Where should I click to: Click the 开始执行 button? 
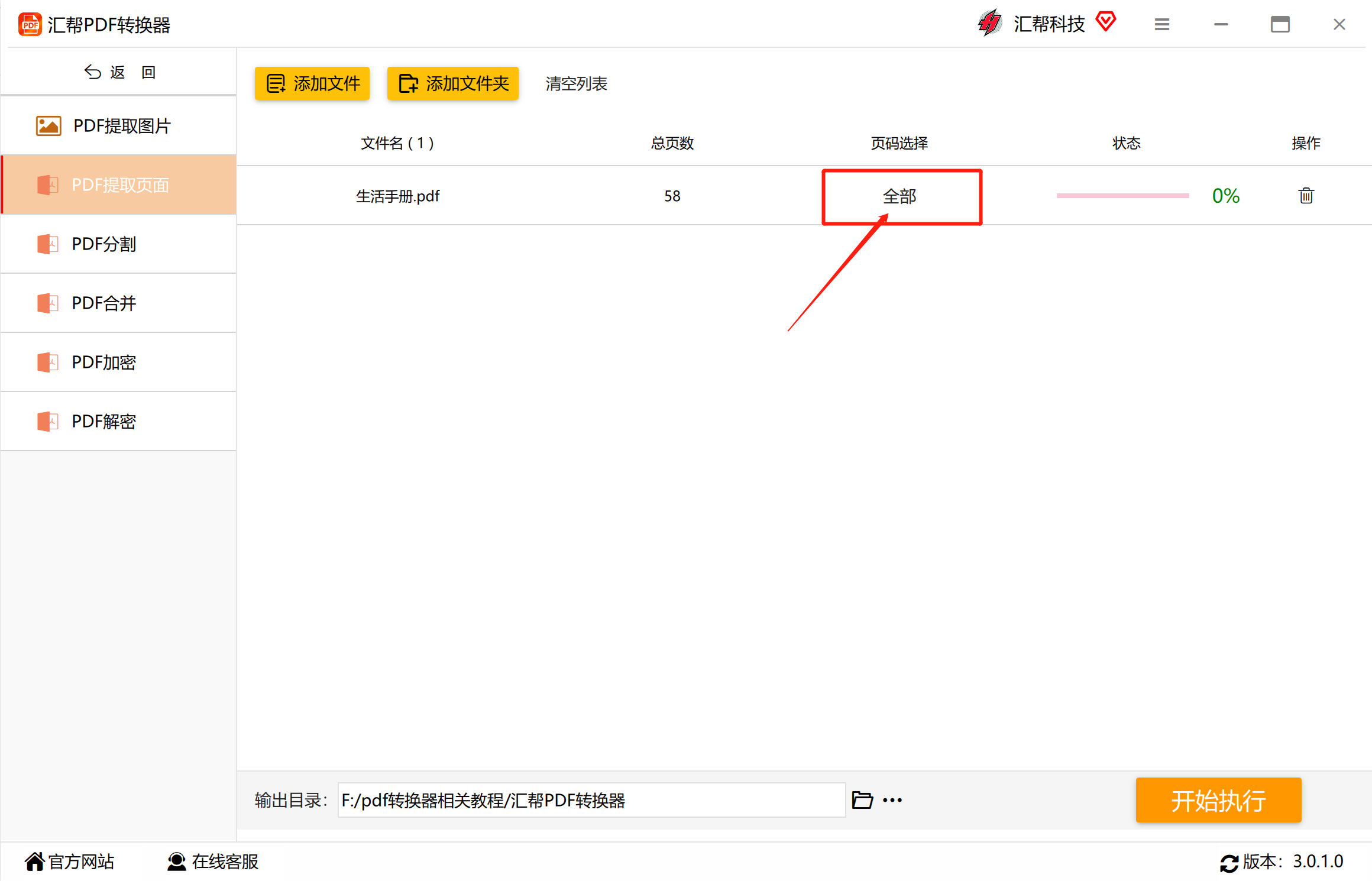(x=1218, y=800)
